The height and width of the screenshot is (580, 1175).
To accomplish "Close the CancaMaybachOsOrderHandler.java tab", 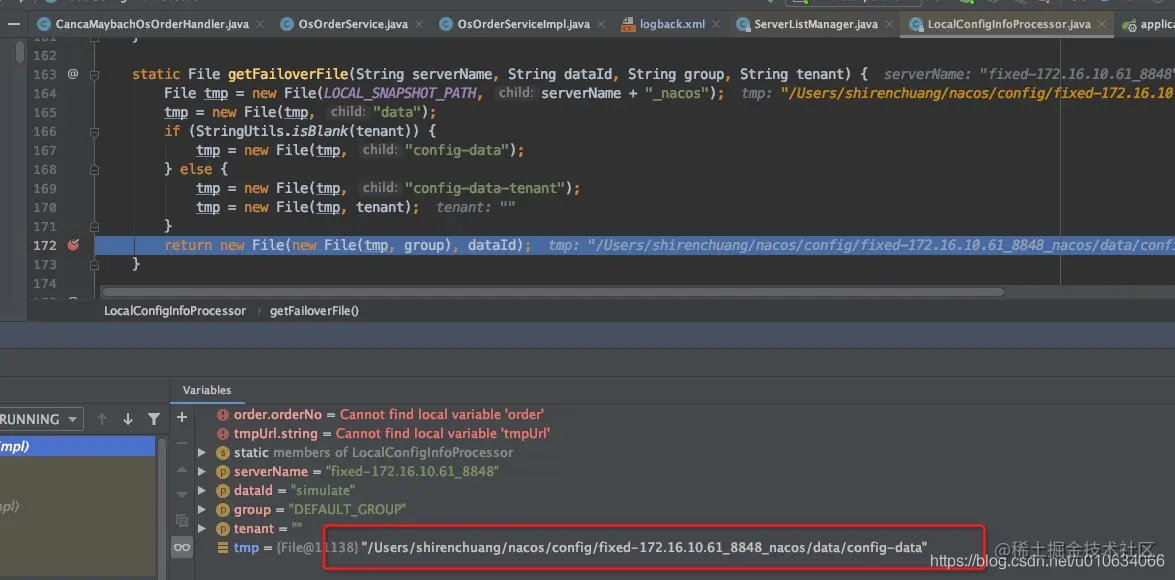I will 260,24.
